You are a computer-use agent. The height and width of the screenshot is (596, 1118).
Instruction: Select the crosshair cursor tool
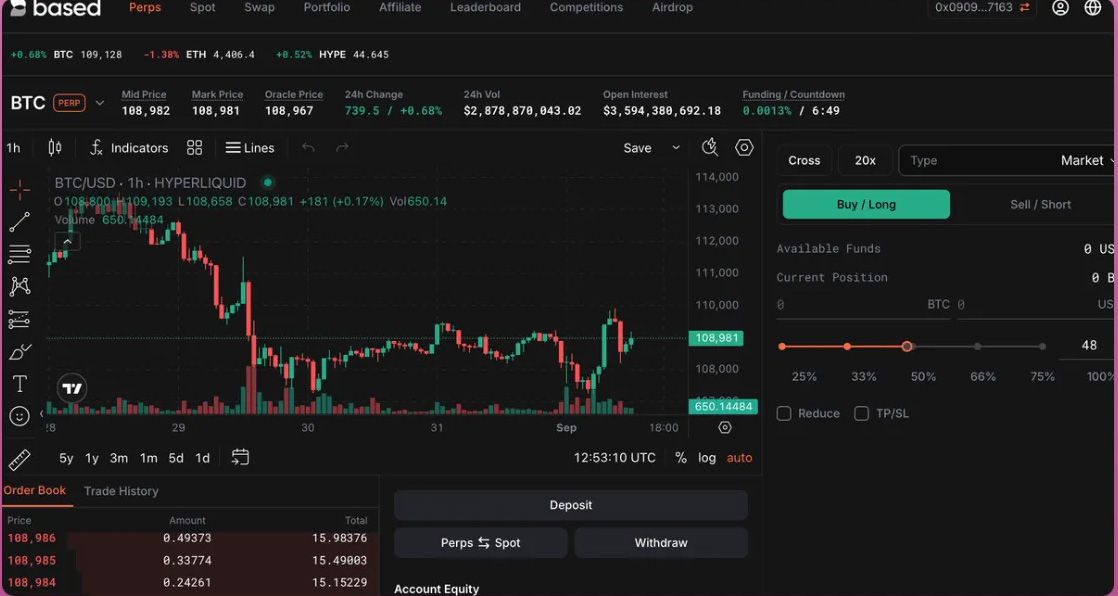click(x=20, y=189)
